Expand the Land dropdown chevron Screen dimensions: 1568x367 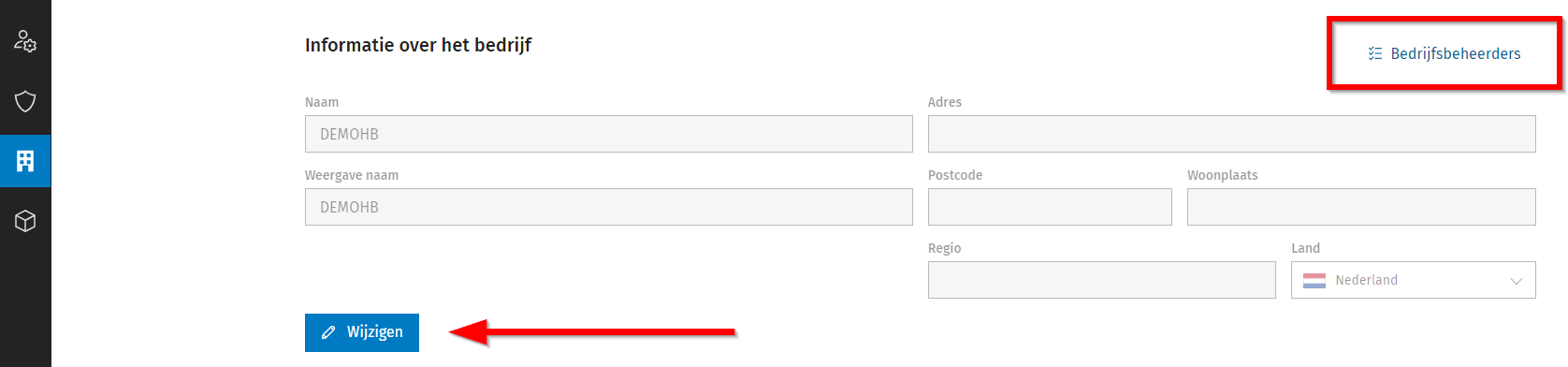coord(1517,281)
